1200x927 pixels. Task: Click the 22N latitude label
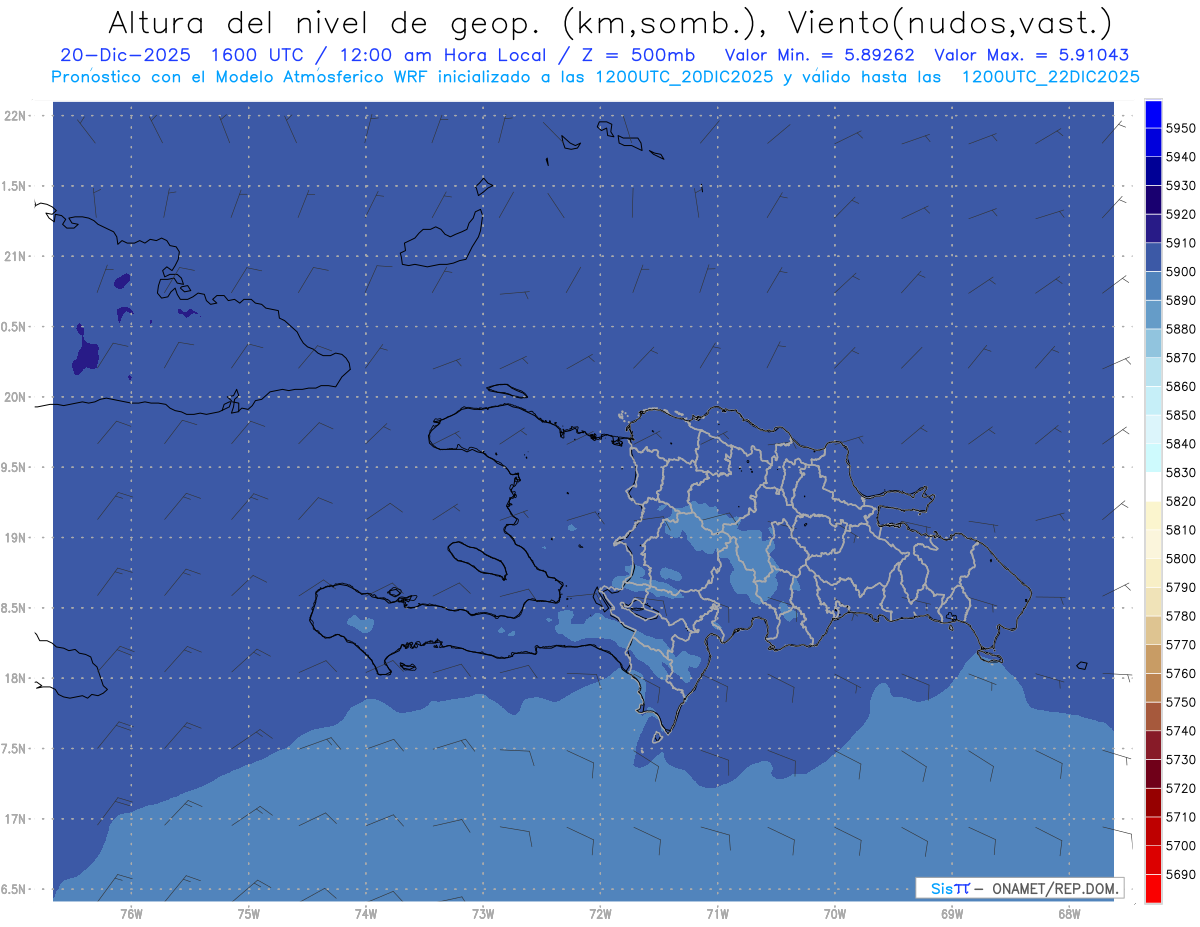pos(15,116)
